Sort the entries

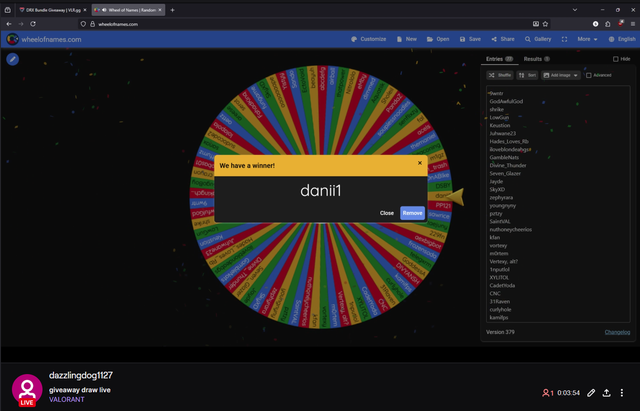pos(527,75)
